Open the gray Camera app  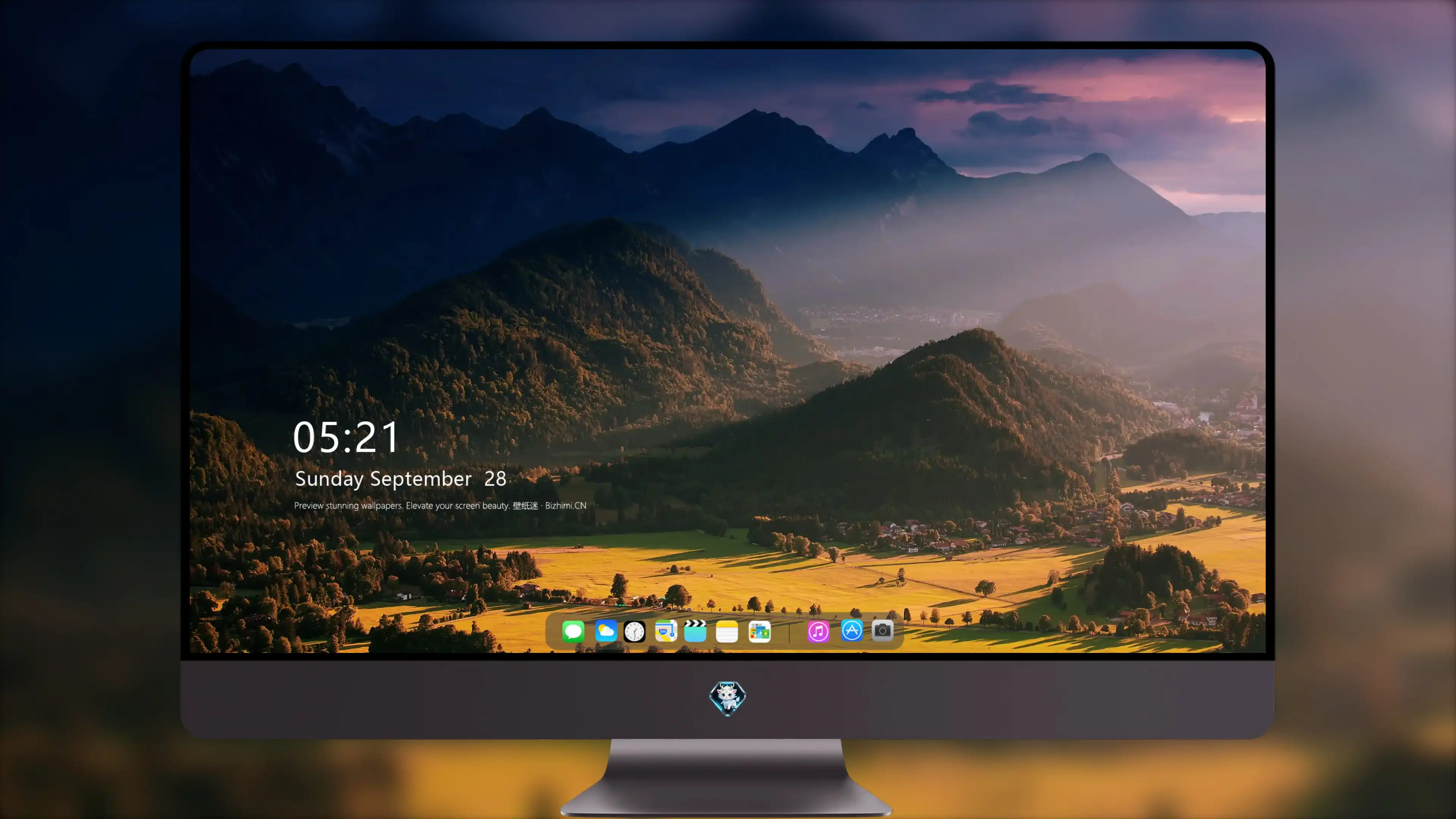[x=882, y=630]
